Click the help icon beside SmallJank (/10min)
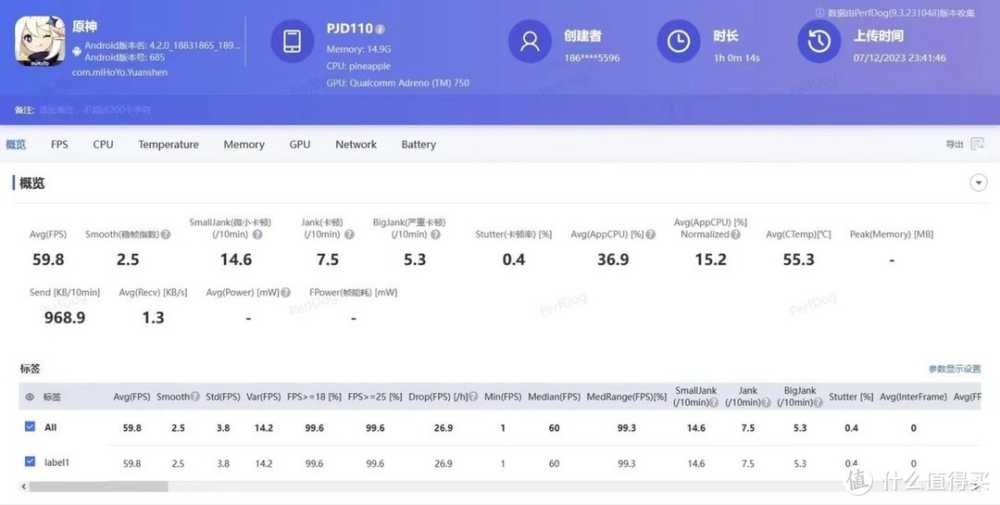The width and height of the screenshot is (1000, 505). pos(257,235)
